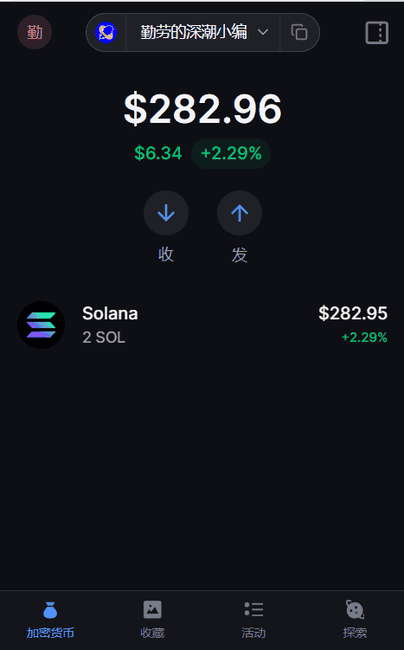Click the $282.96 total balance

coord(203,109)
